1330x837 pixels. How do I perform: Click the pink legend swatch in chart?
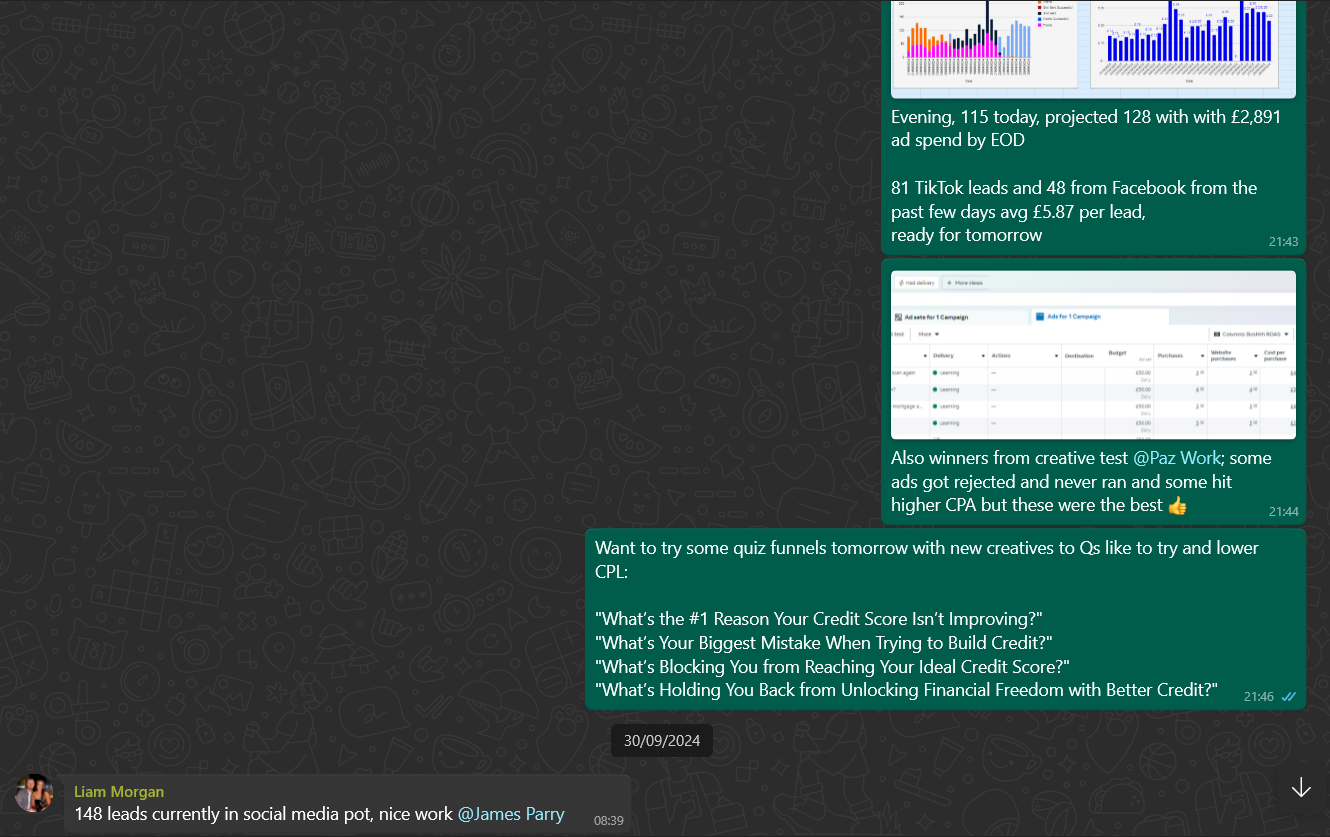click(x=1038, y=25)
